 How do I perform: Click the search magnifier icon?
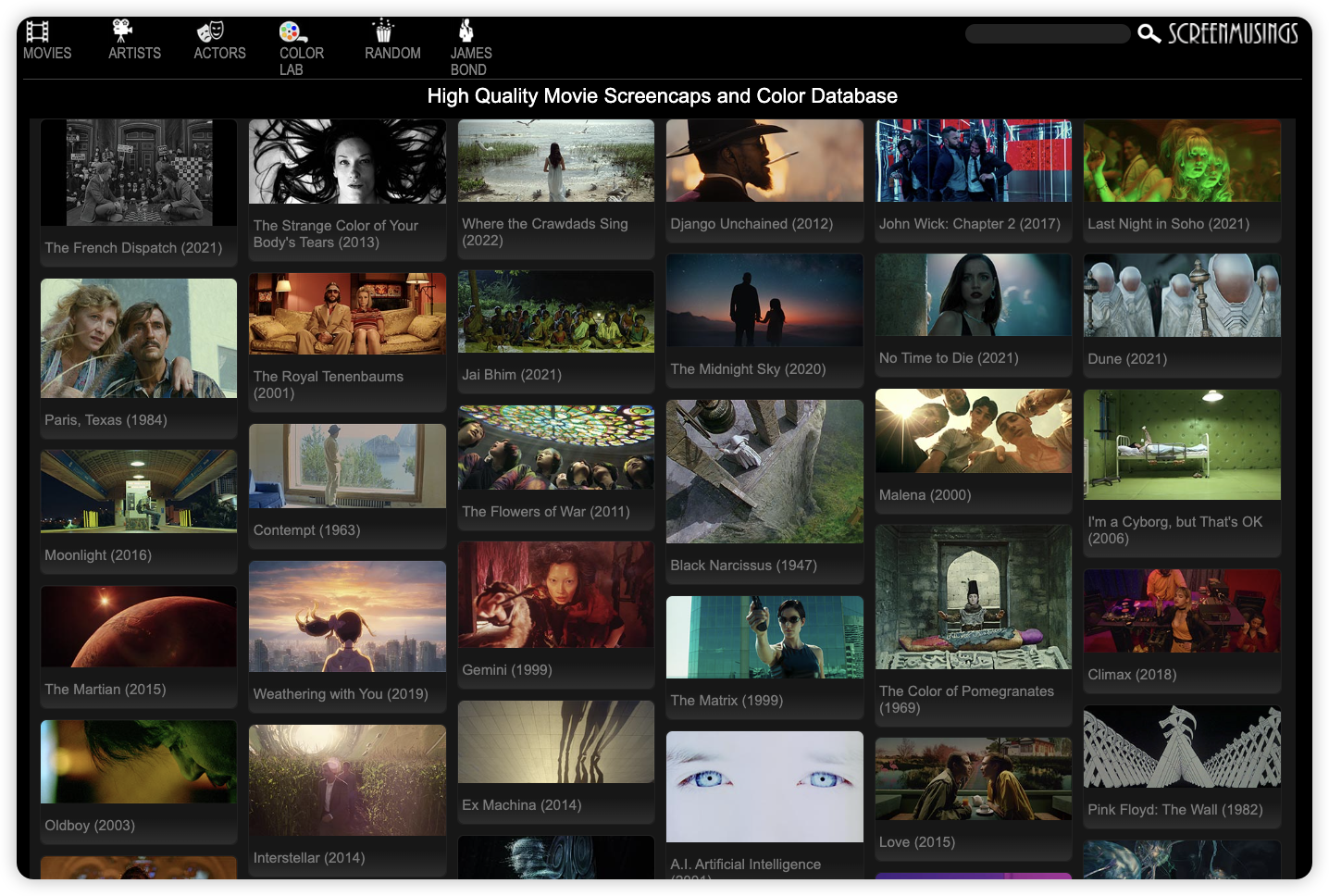click(1149, 34)
